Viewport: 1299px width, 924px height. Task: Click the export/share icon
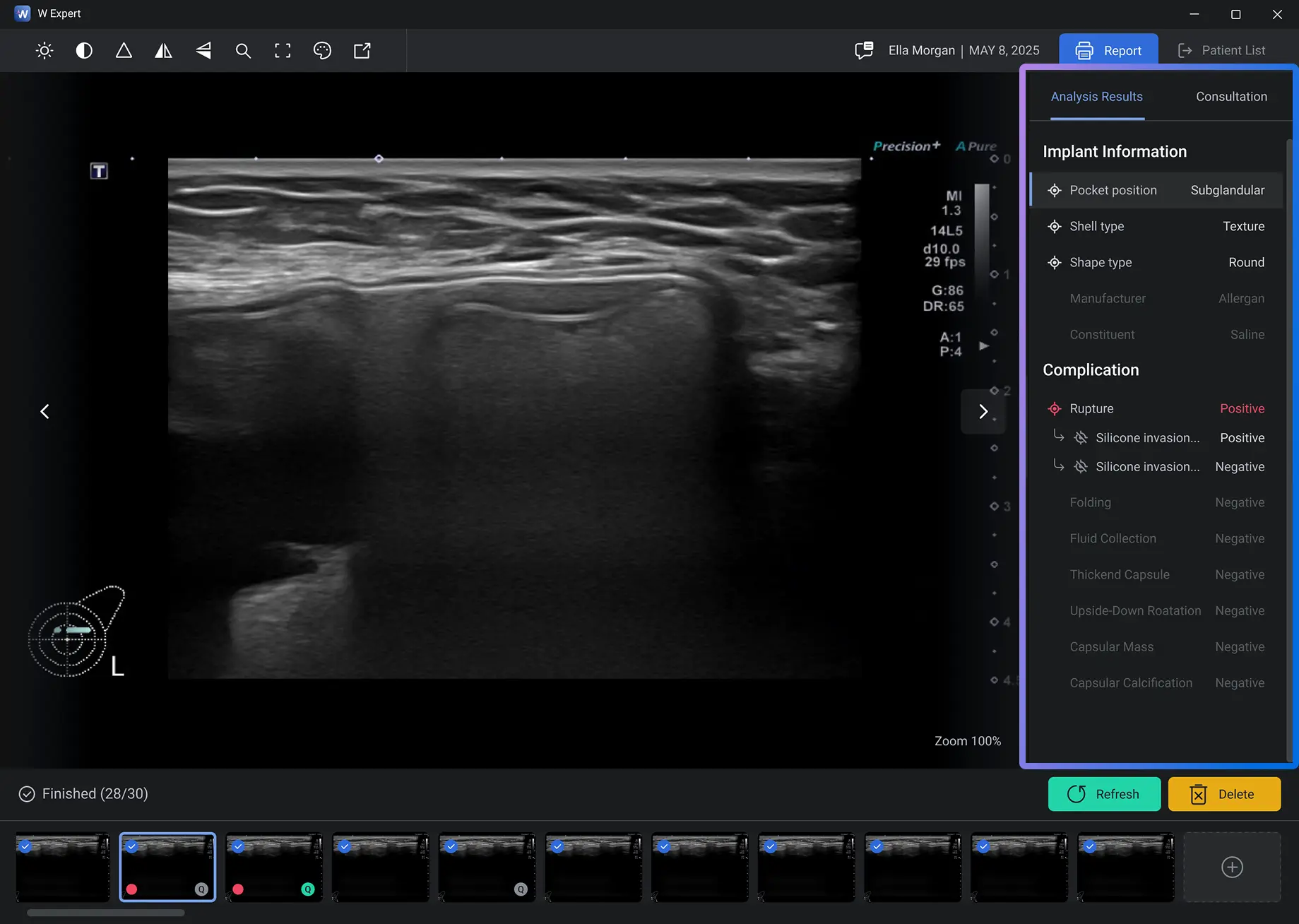pos(362,50)
